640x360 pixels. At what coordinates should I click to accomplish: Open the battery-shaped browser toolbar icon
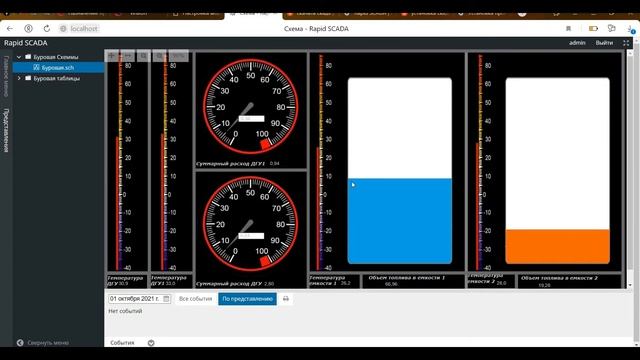pos(593,29)
